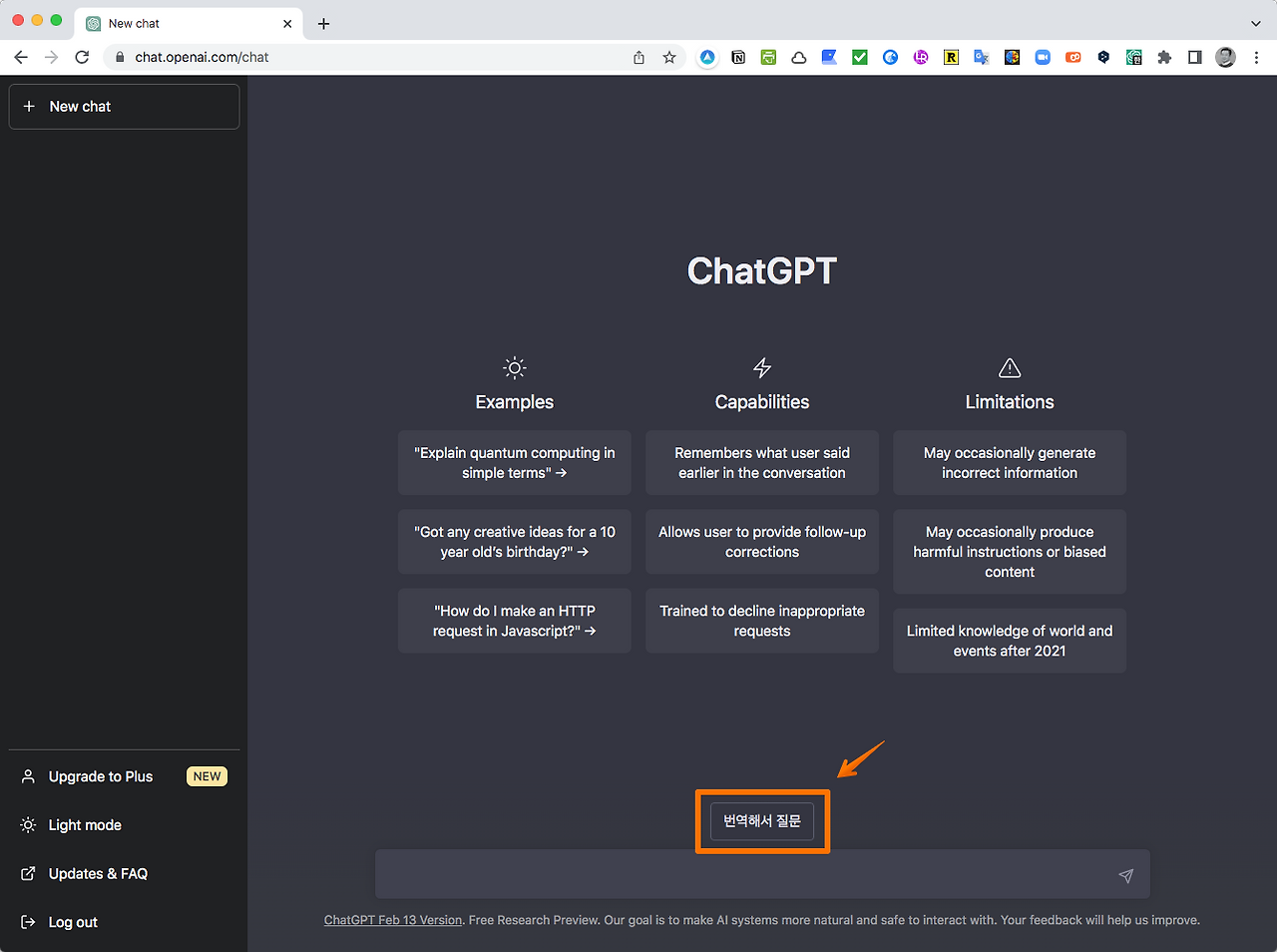Click 'harmful instructions or biased content' card
Viewport: 1277px width, 952px height.
[1010, 552]
